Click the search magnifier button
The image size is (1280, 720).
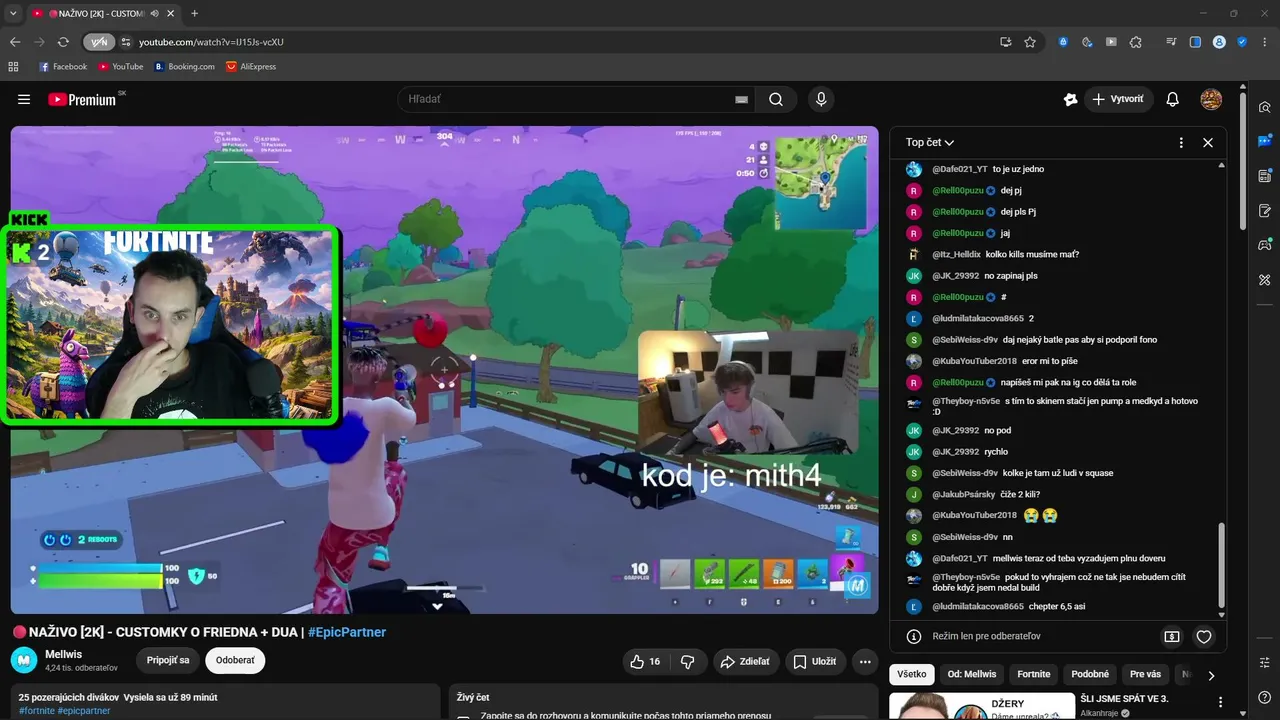776,99
